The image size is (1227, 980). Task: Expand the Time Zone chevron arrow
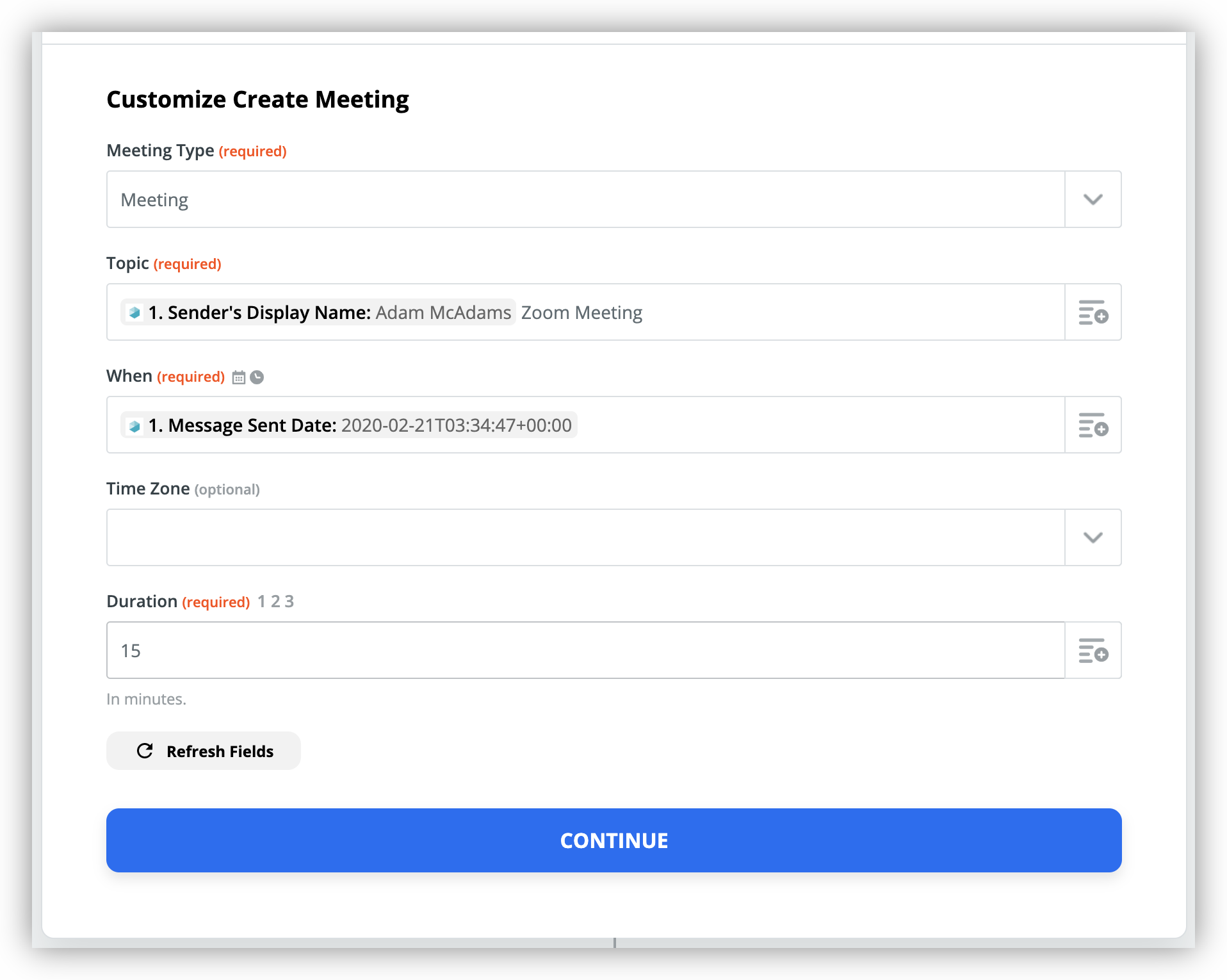(1093, 537)
